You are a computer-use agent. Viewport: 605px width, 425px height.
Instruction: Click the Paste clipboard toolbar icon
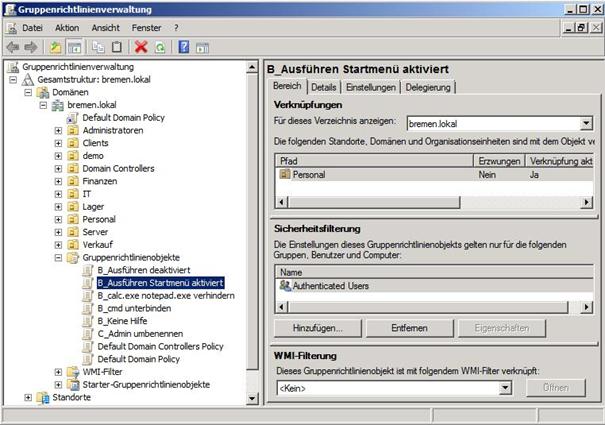[x=118, y=47]
